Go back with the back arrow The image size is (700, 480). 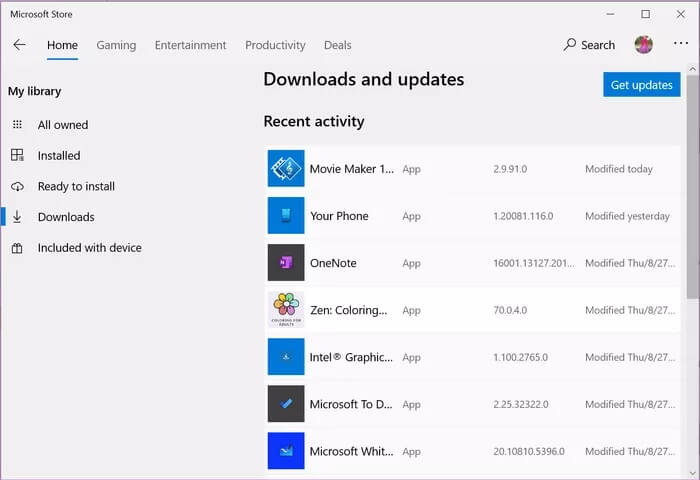click(x=19, y=45)
